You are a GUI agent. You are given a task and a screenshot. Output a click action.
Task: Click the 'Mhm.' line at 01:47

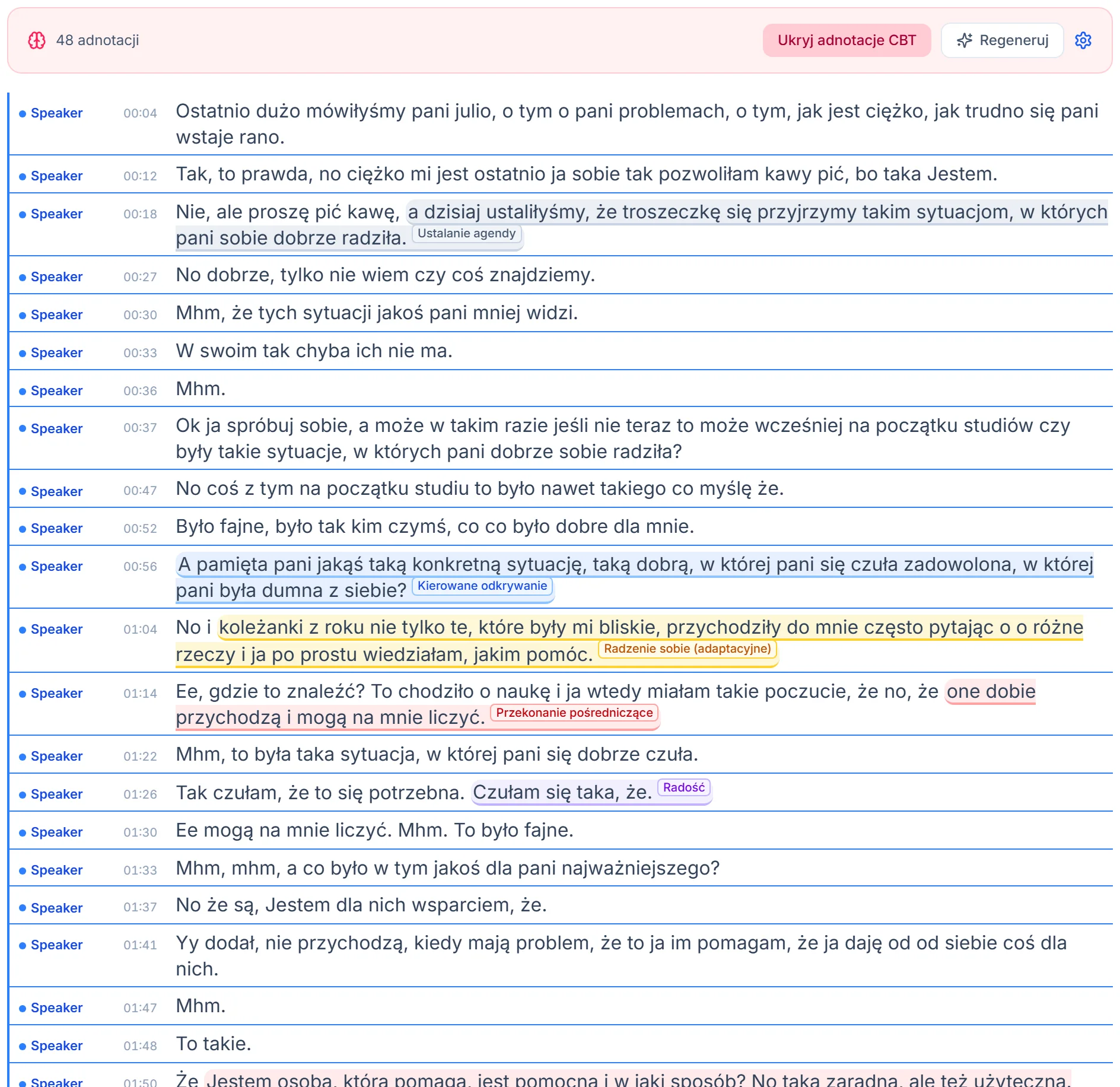coord(201,1006)
